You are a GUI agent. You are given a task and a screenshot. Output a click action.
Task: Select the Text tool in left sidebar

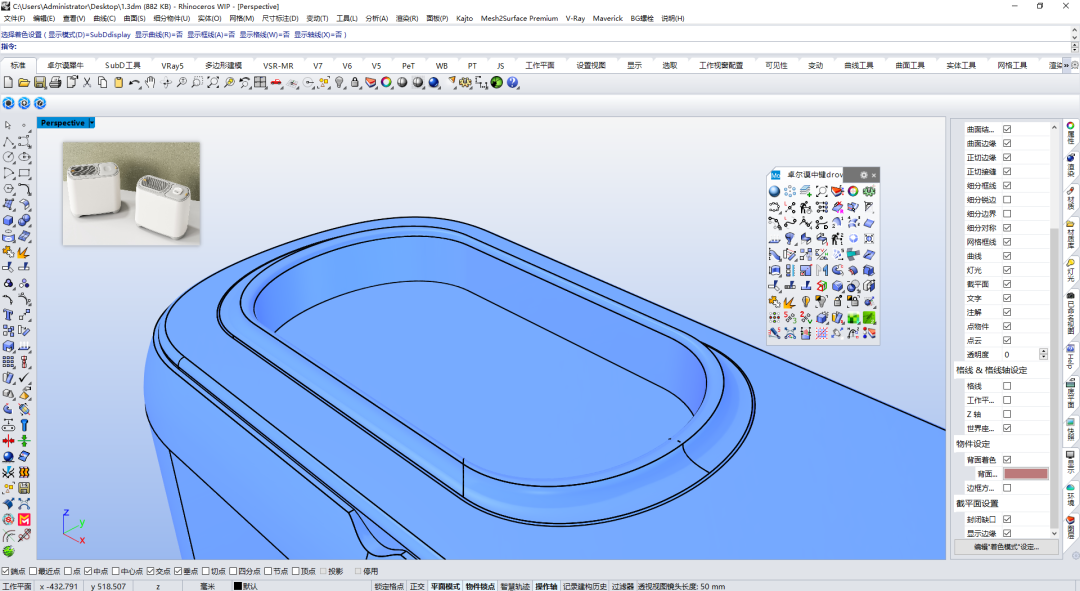pyautogui.click(x=8, y=315)
